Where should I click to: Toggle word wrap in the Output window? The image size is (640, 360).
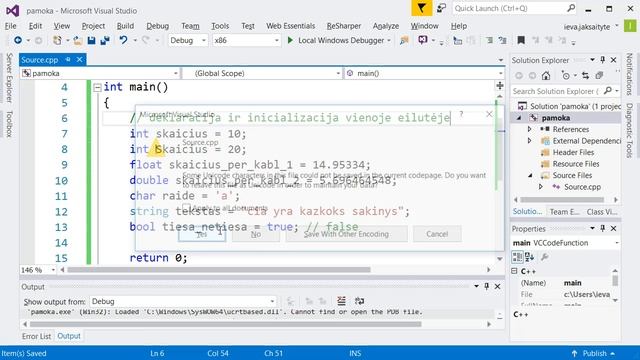click(x=359, y=301)
